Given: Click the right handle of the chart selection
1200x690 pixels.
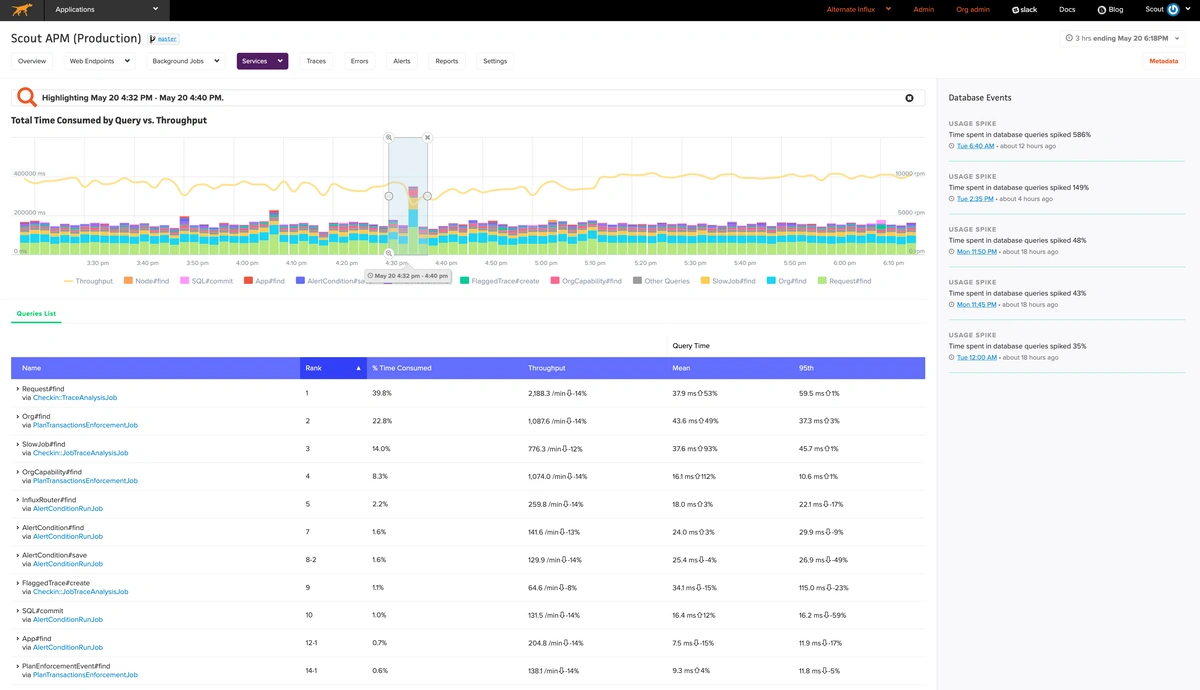Looking at the screenshot, I should click(x=427, y=196).
